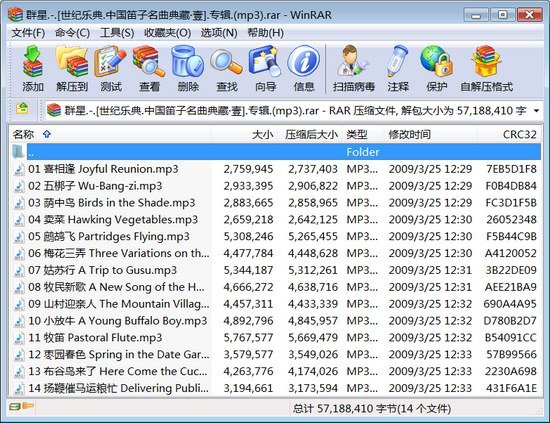Sort by the 压缩后大小 column header

(310, 134)
